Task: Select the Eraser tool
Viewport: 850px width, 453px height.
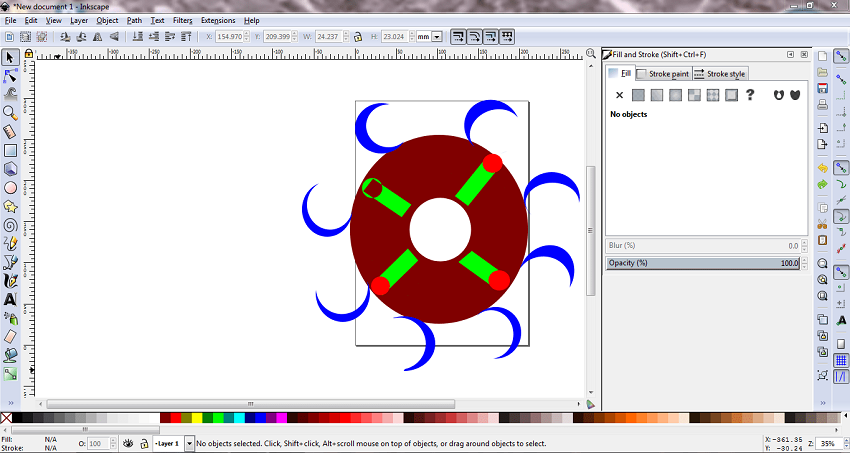Action: click(x=10, y=337)
